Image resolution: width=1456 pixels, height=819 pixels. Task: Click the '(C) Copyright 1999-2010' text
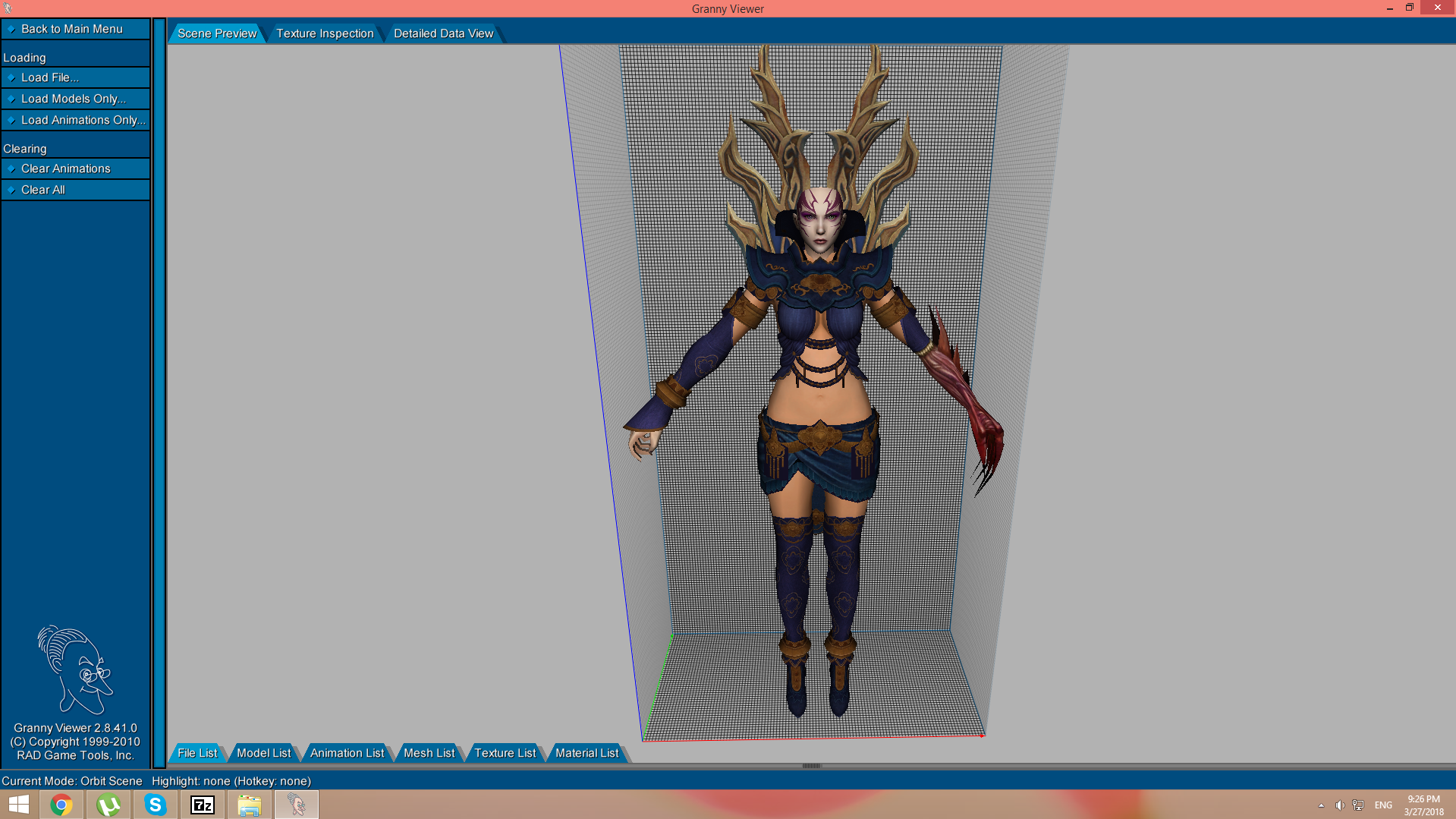75,742
